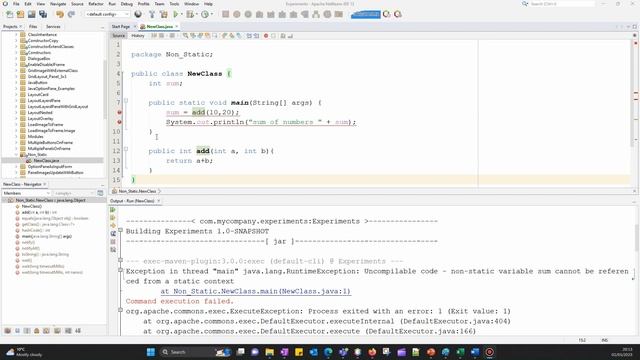Screen dimensions: 640x360
Task: Click the Re-run green icon in Output panel
Action: [x=113, y=210]
